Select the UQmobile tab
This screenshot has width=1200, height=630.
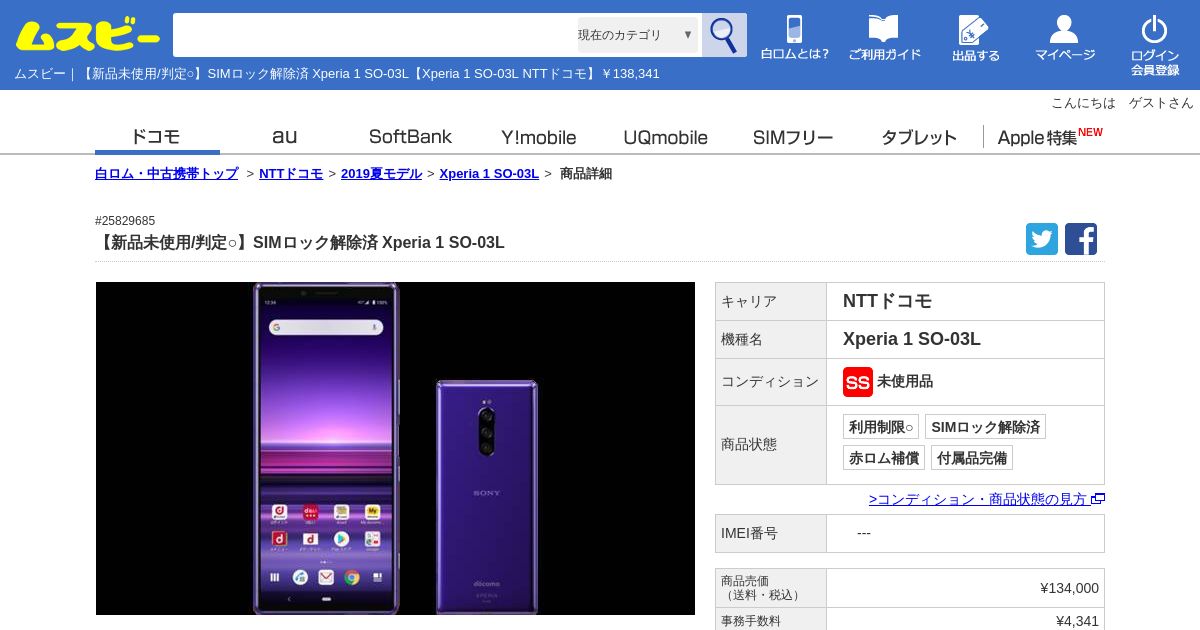[665, 137]
